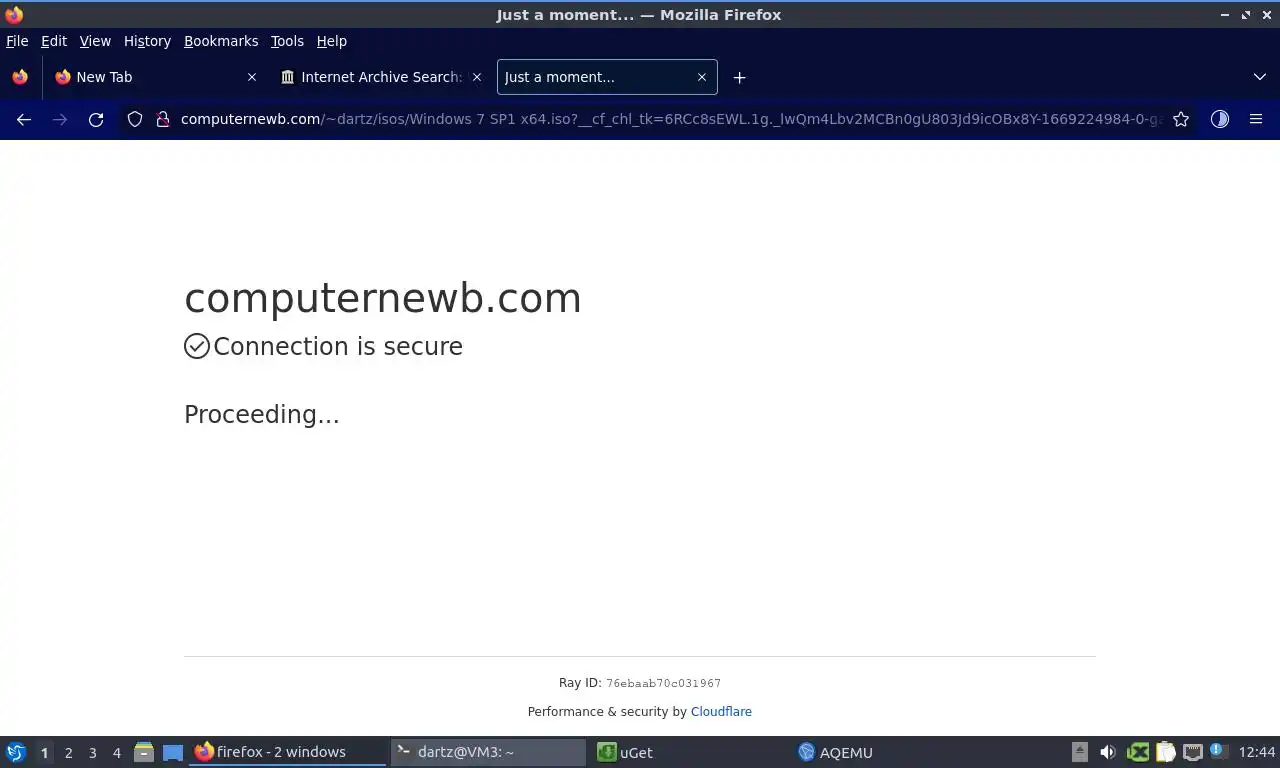Click the 12:44 clock
1280x768 pixels.
tap(1257, 752)
